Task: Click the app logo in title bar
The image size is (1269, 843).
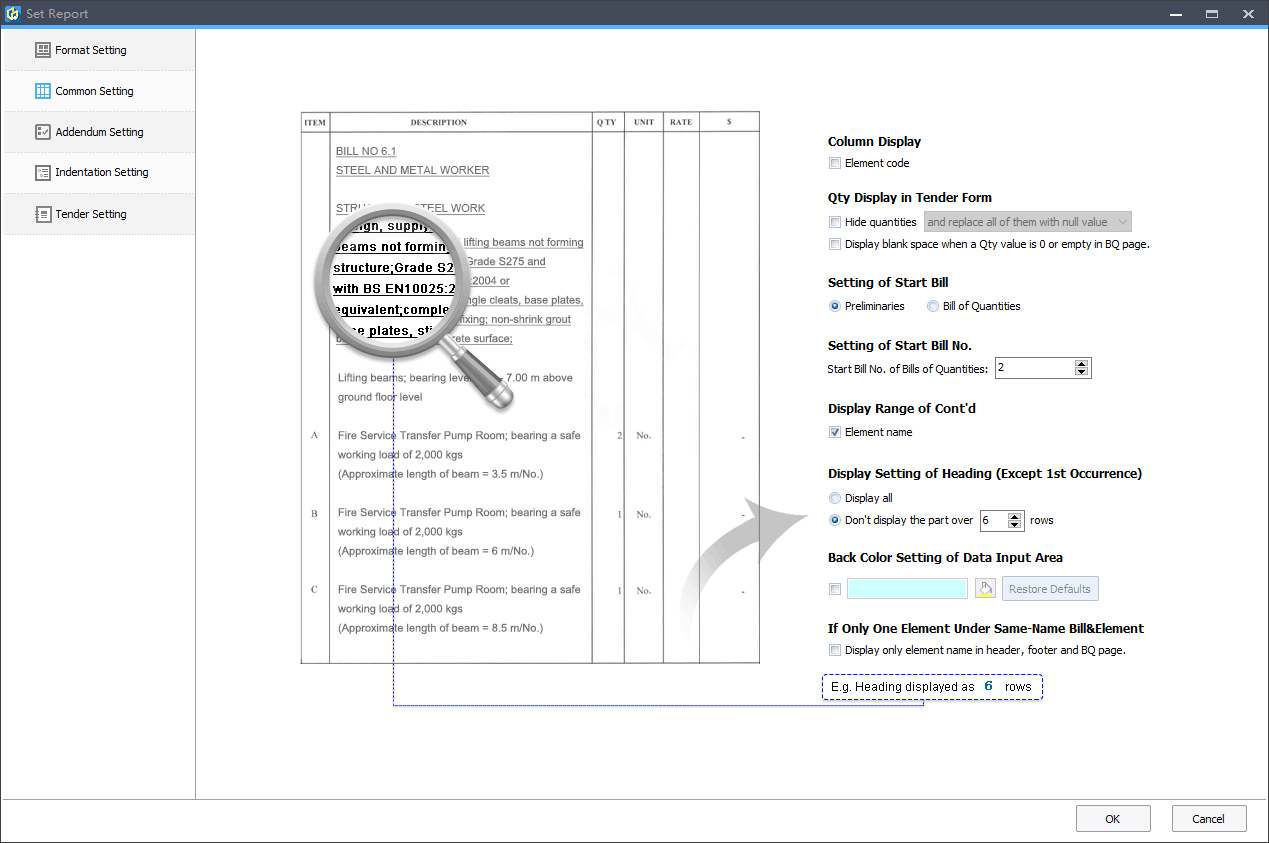Action: (x=13, y=14)
